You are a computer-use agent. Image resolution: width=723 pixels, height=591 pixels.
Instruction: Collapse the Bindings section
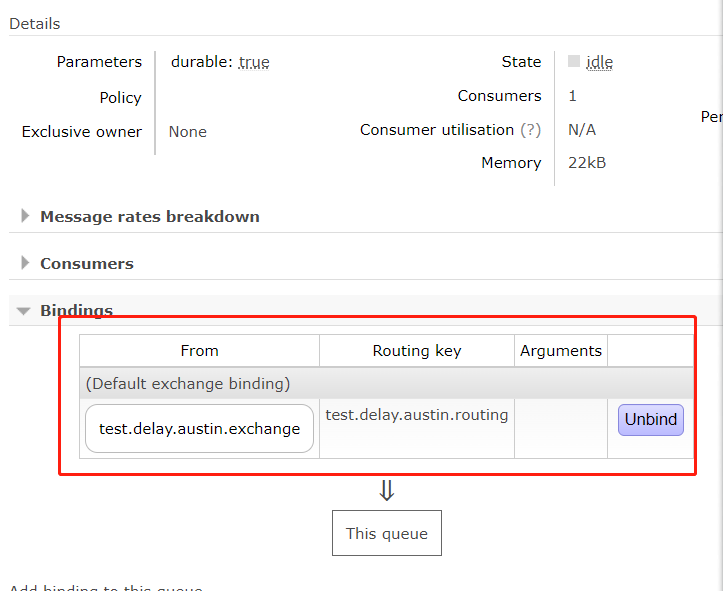(76, 311)
